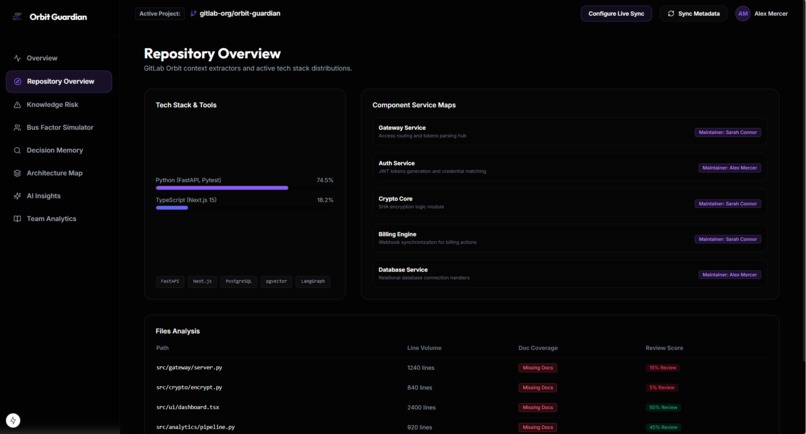Click the maintainer badge on Gateway Service
Viewport: 806px width, 434px height.
coord(727,132)
